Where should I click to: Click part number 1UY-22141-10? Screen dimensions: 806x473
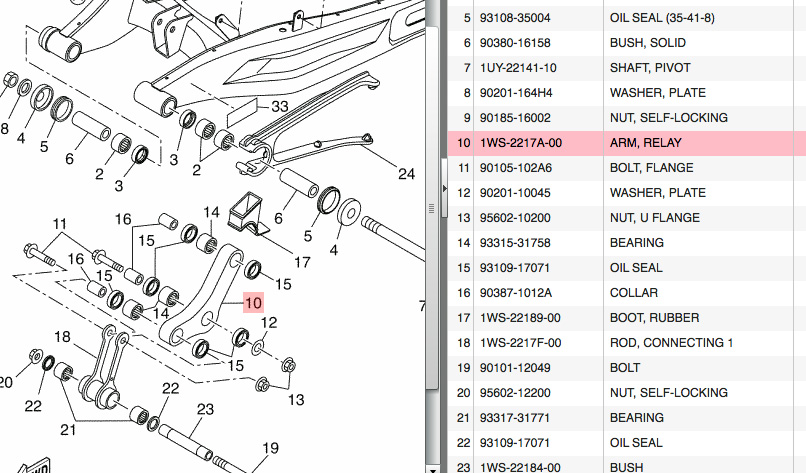[519, 68]
